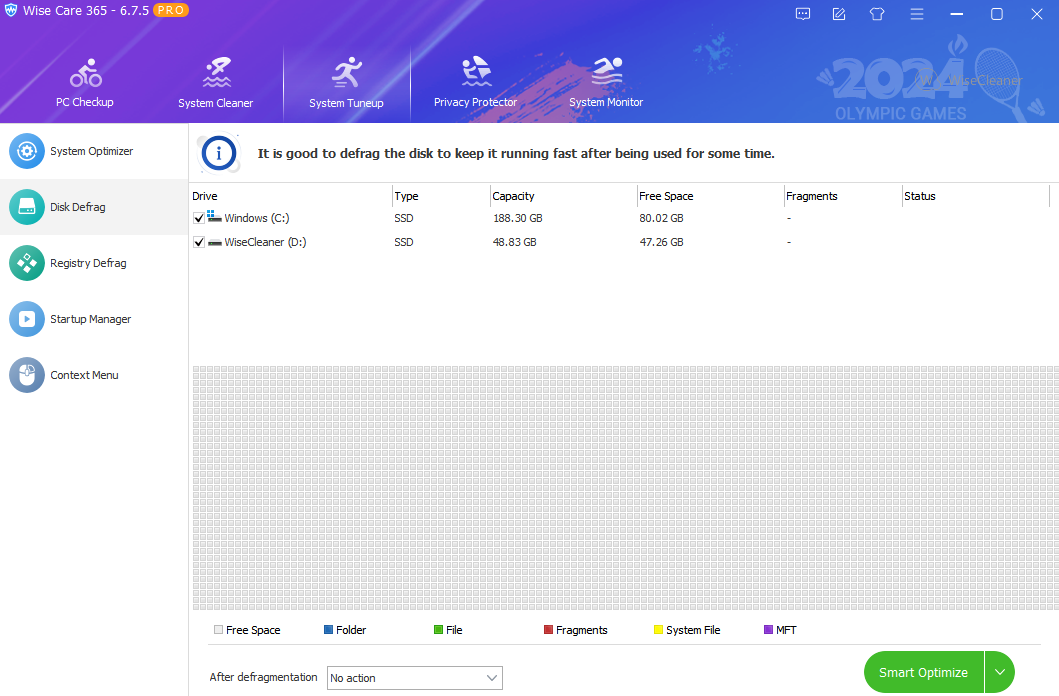The image size is (1059, 696).
Task: Click the 47.26 GB free space value
Action: pyautogui.click(x=661, y=242)
